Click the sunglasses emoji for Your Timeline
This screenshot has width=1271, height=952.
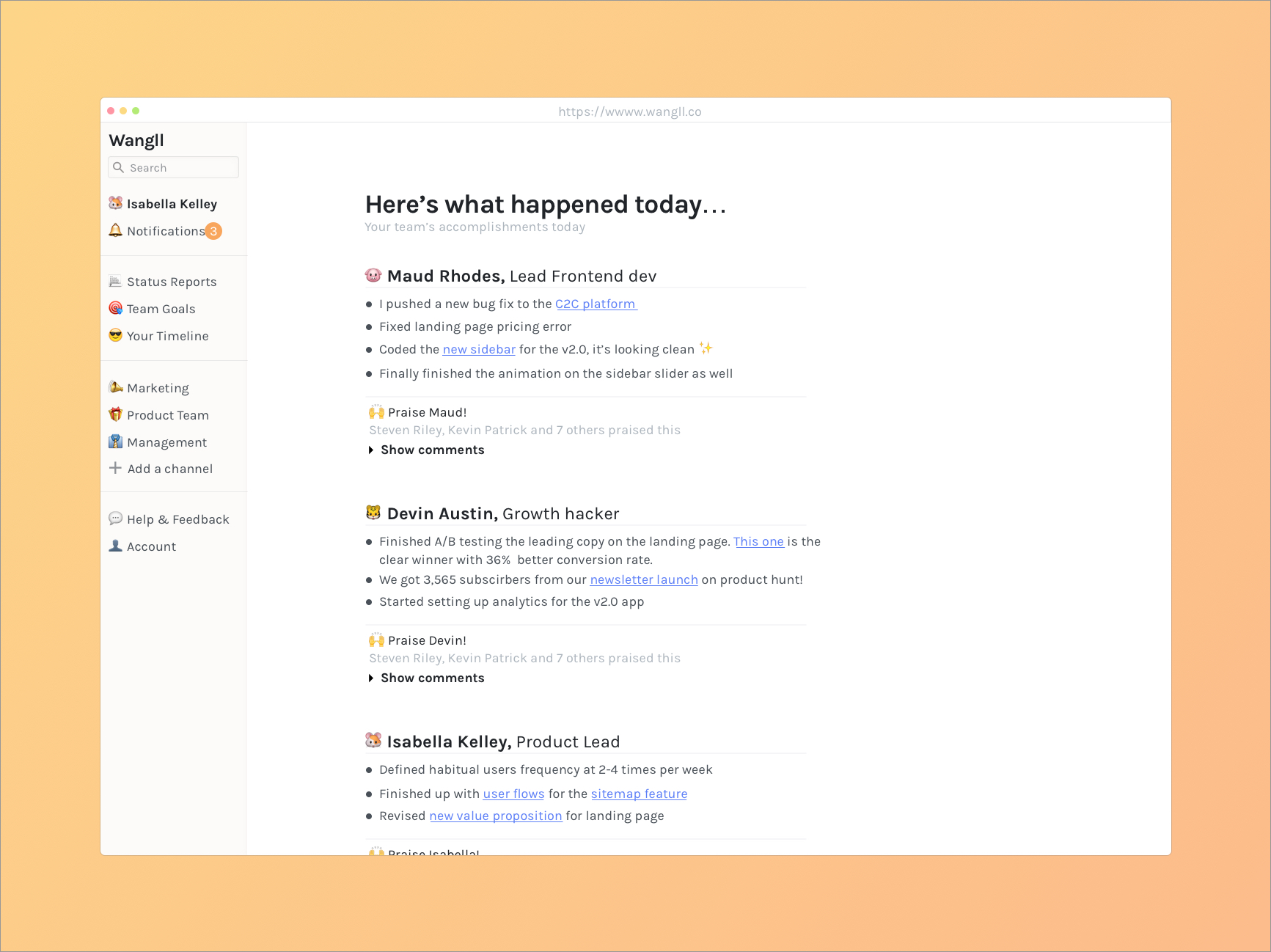[115, 335]
